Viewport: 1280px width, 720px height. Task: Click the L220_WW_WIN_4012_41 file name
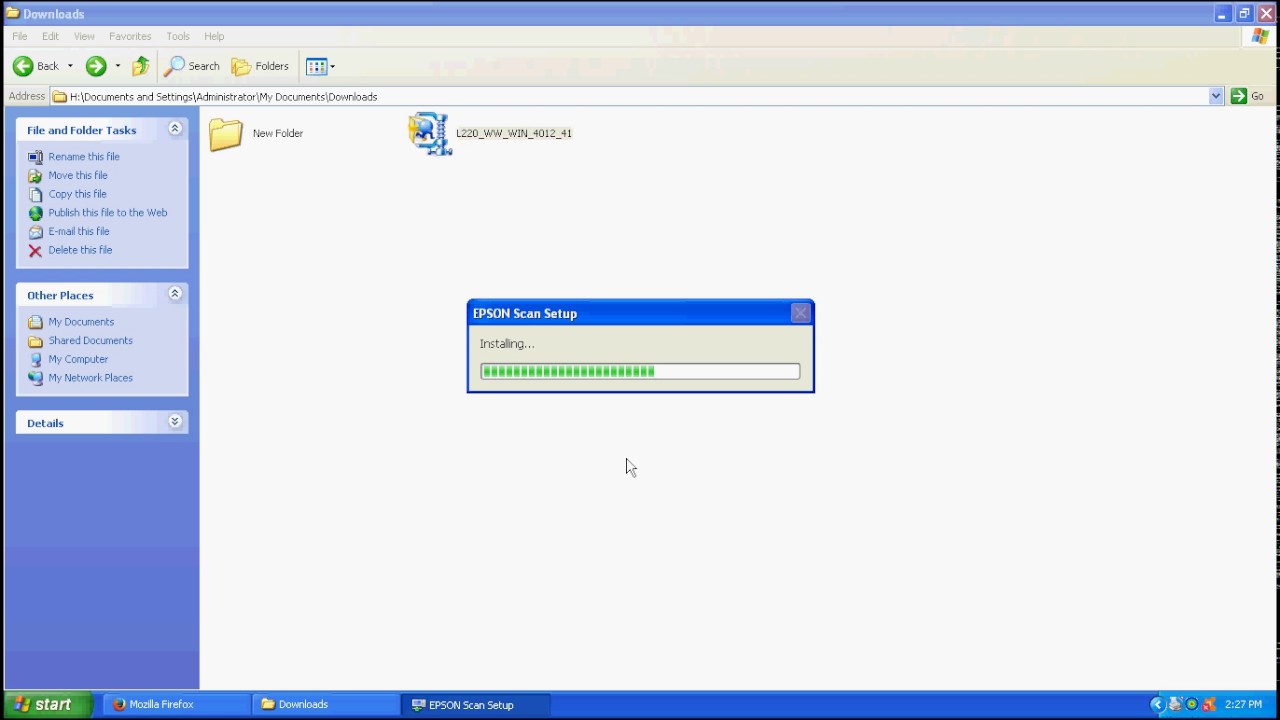coord(514,133)
